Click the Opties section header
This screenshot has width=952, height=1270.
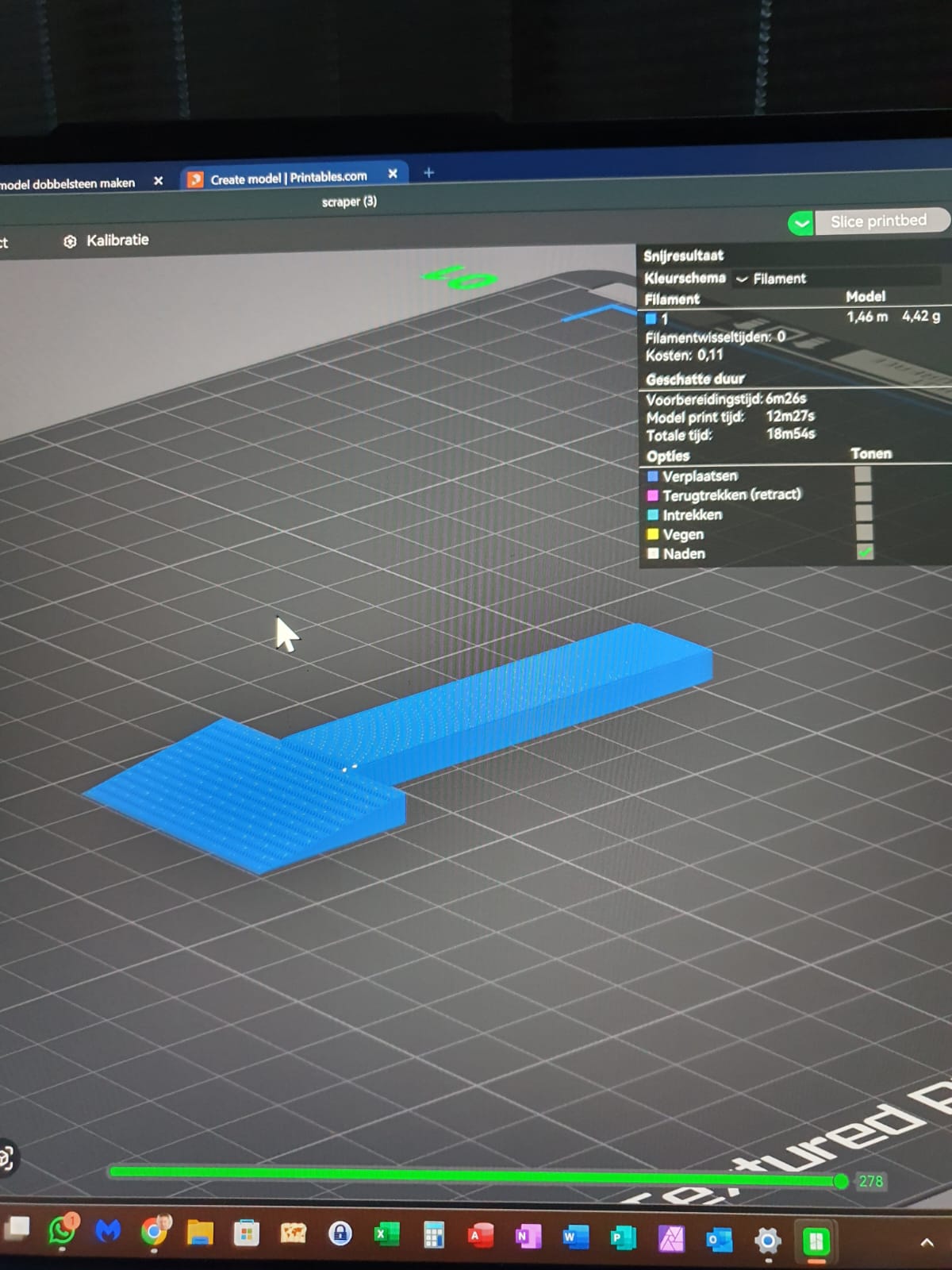coord(668,456)
